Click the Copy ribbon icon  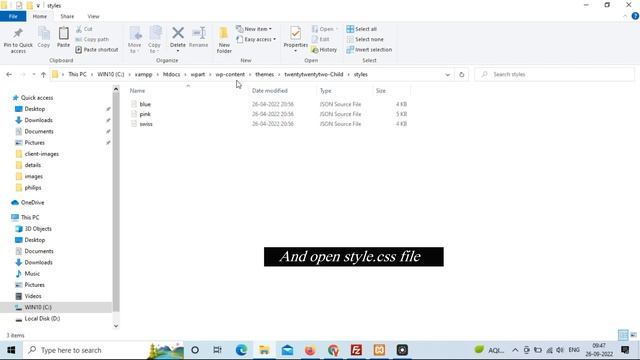tap(44, 33)
